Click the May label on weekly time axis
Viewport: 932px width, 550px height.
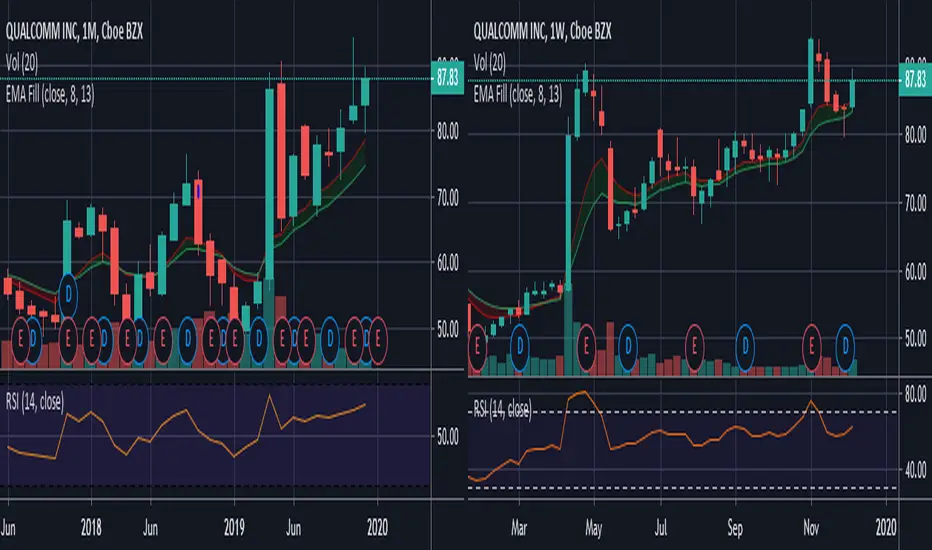point(594,528)
